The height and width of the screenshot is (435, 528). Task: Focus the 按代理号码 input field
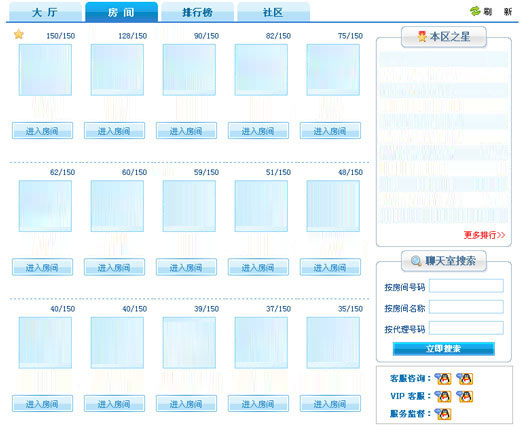click(x=466, y=328)
